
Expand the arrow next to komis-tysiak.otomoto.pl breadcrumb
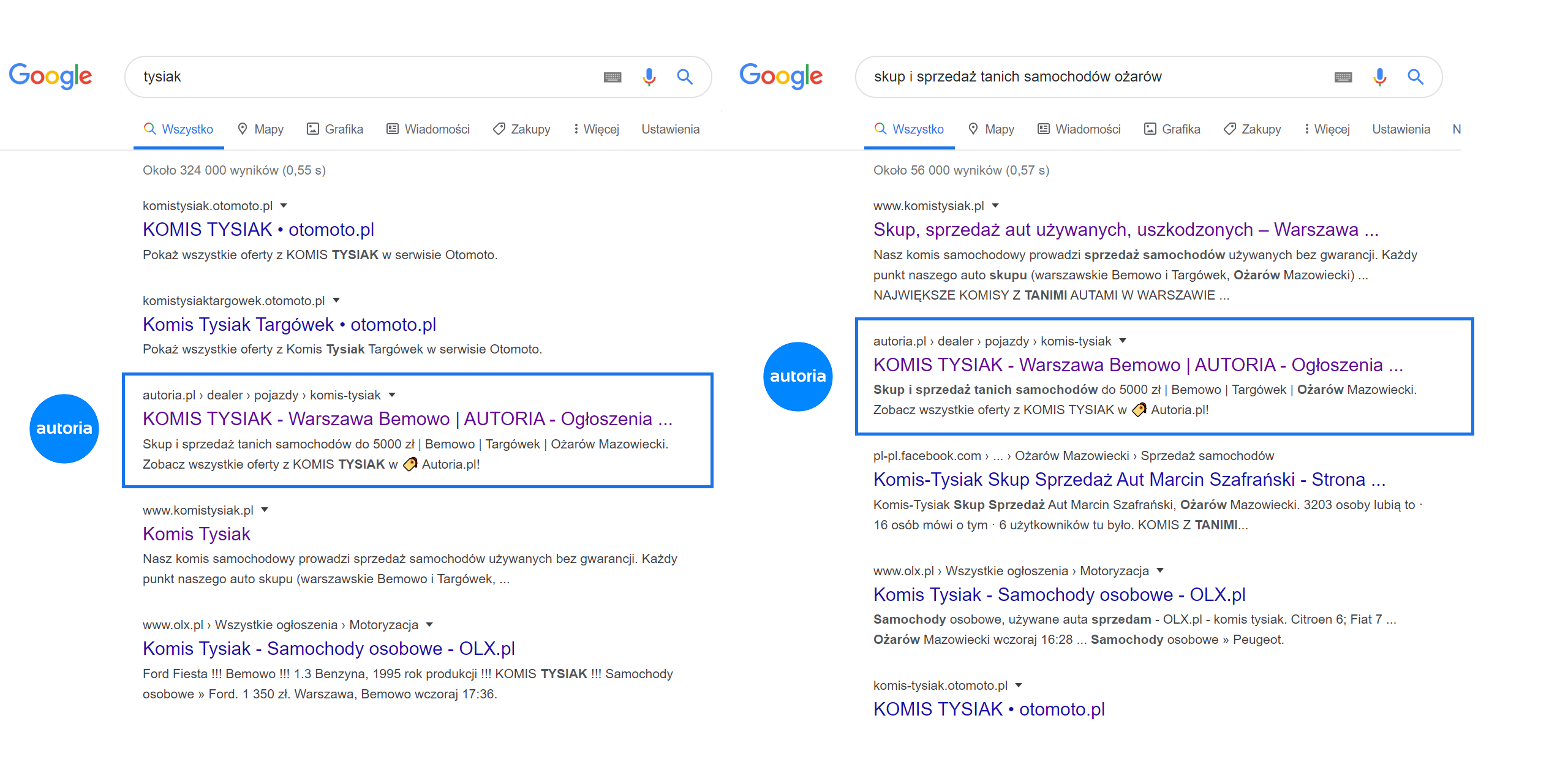click(x=1018, y=685)
